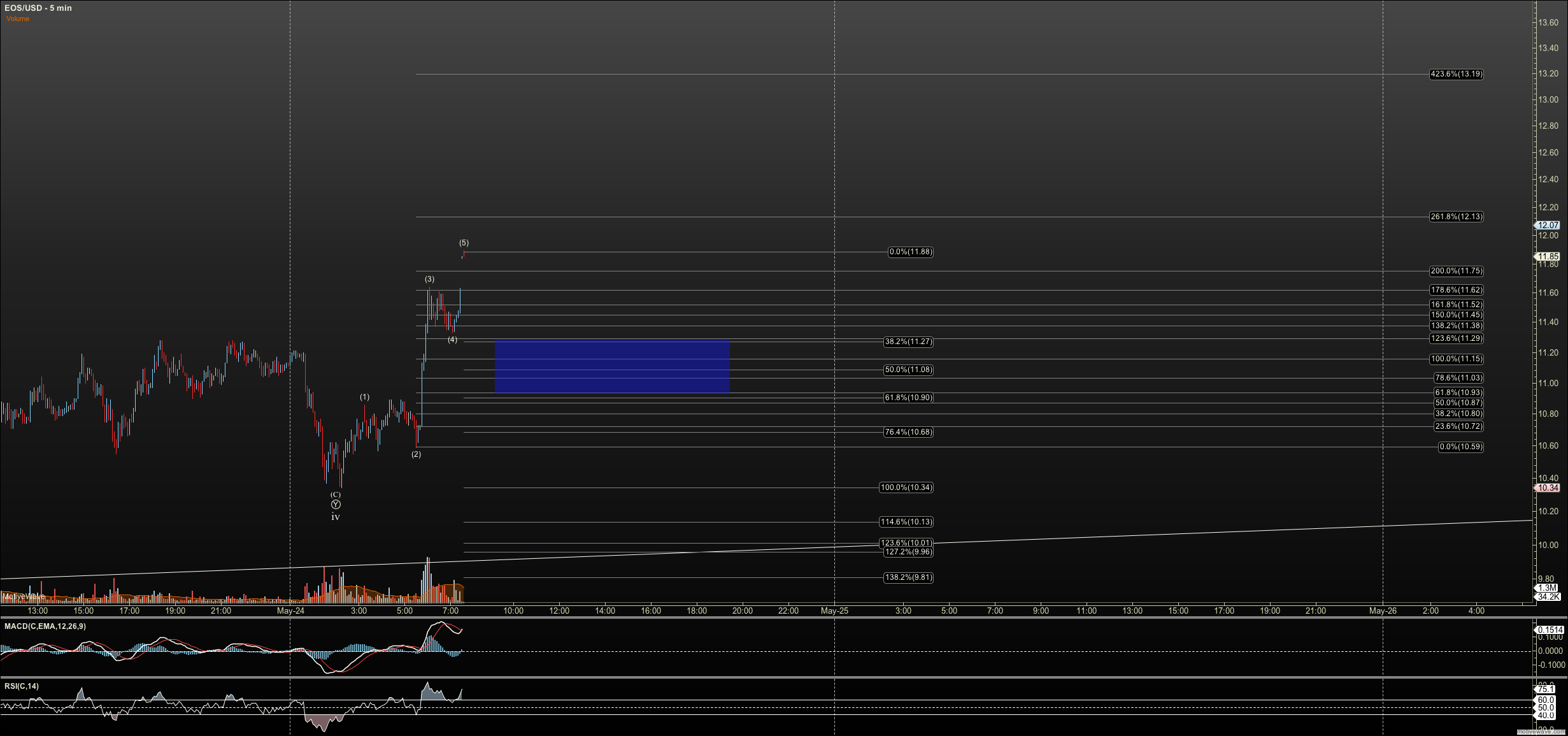Image resolution: width=1568 pixels, height=736 pixels.
Task: Click the 11.85 price marker on axis
Action: (1548, 257)
